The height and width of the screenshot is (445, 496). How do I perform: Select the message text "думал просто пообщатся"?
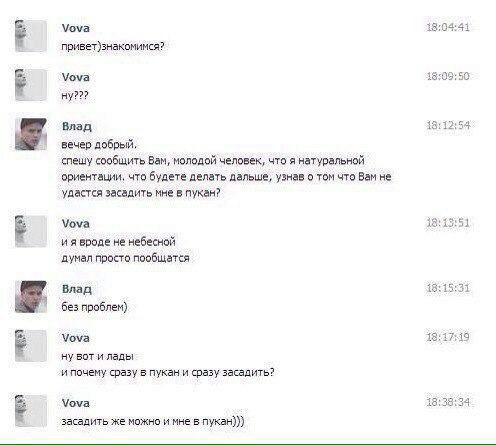click(x=125, y=258)
